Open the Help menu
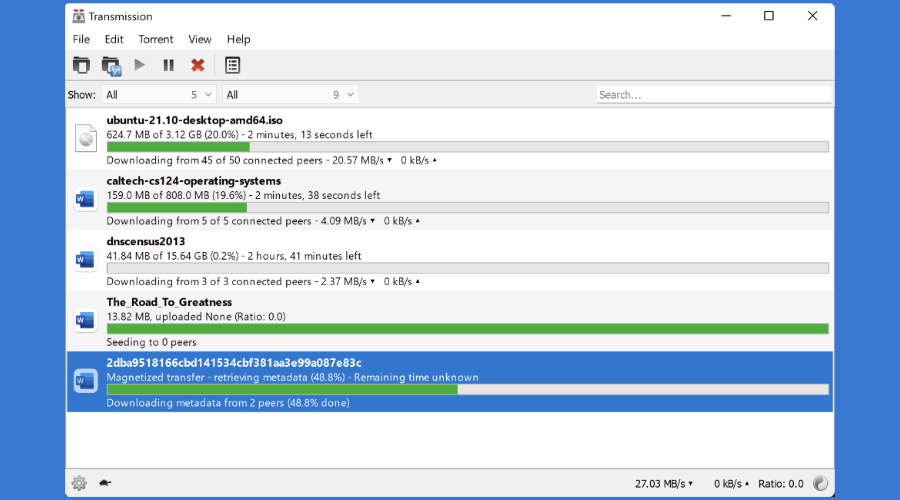The image size is (900, 500). (238, 39)
